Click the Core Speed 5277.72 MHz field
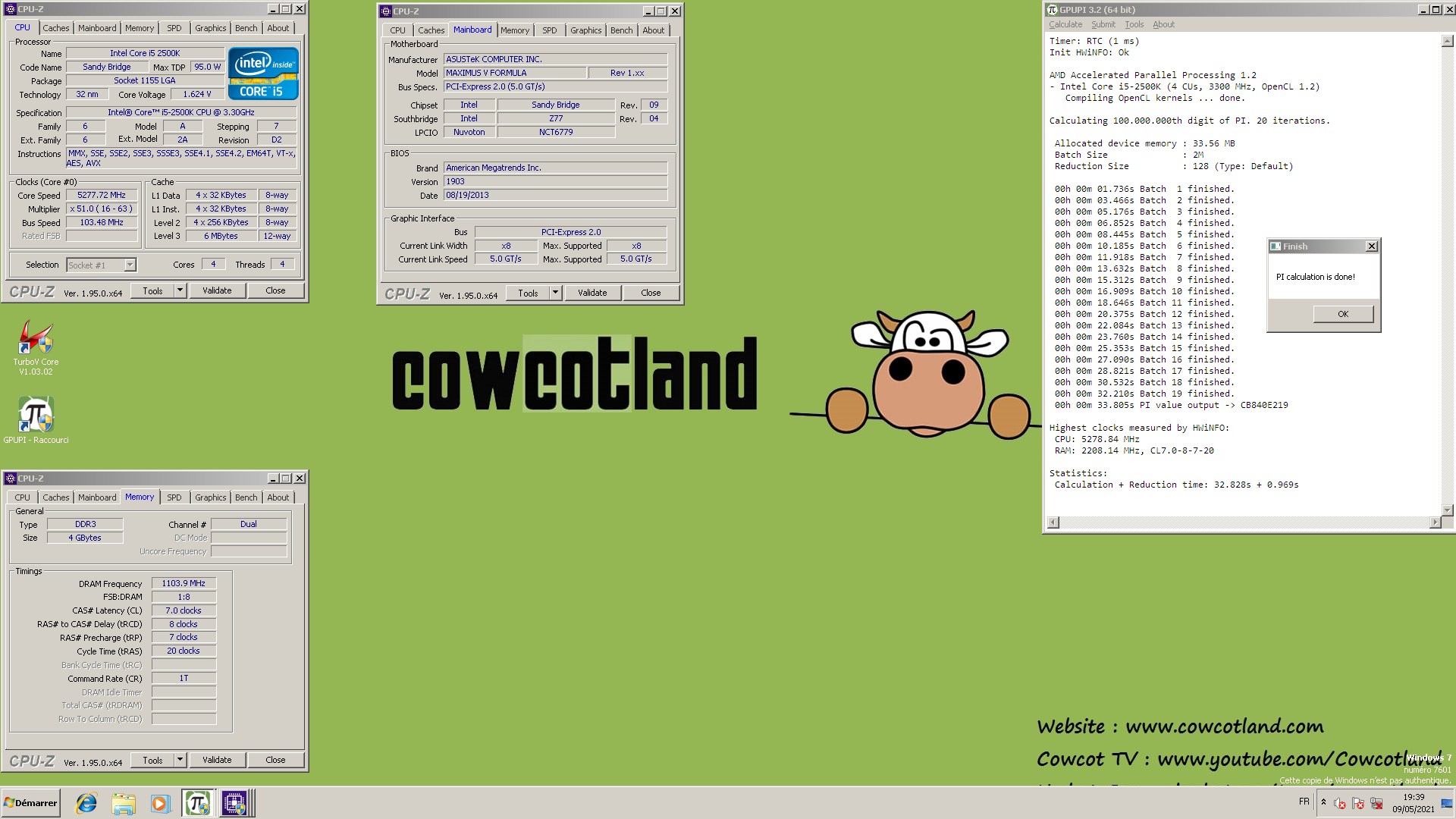This screenshot has width=1456, height=819. coord(102,195)
